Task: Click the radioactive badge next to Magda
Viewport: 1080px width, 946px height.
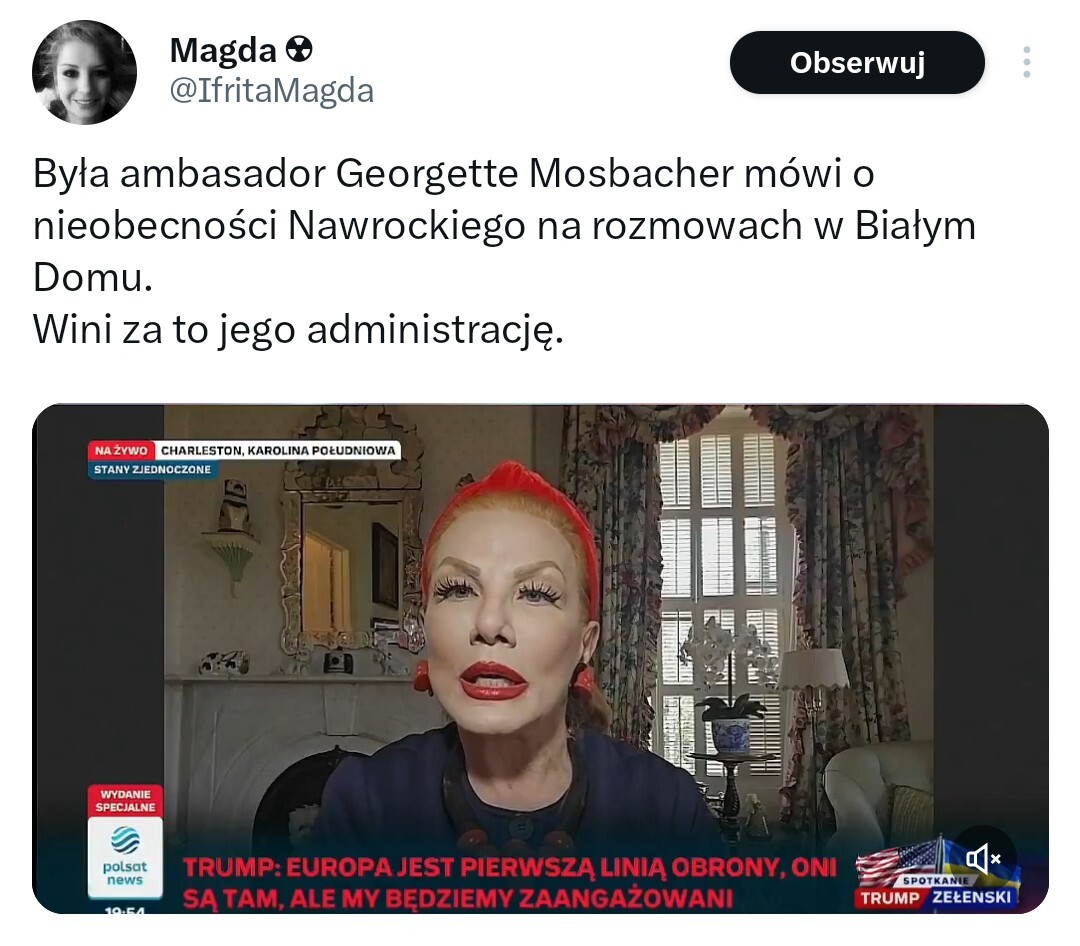Action: tap(299, 50)
